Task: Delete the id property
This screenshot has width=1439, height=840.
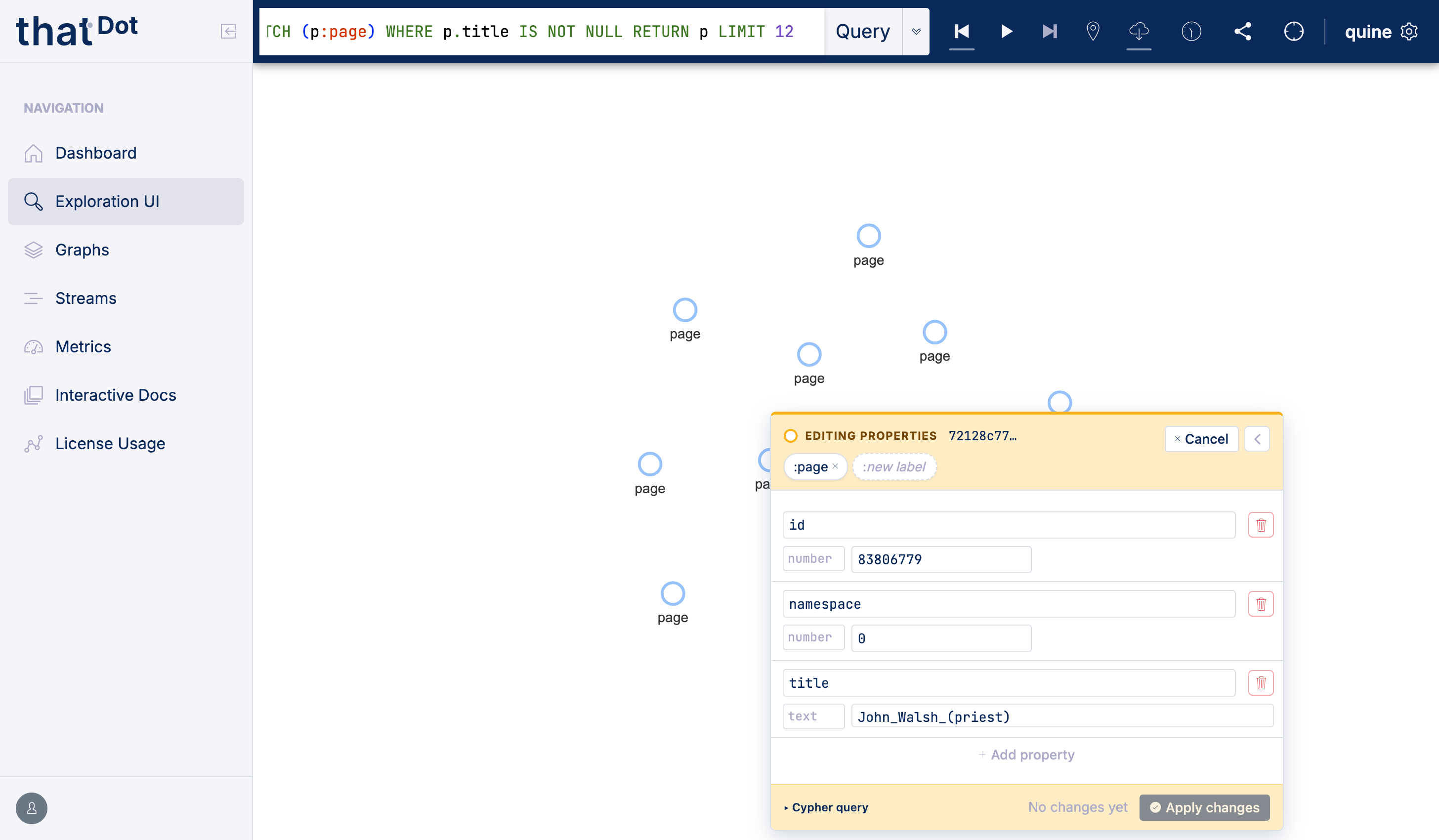Action: pyautogui.click(x=1261, y=525)
